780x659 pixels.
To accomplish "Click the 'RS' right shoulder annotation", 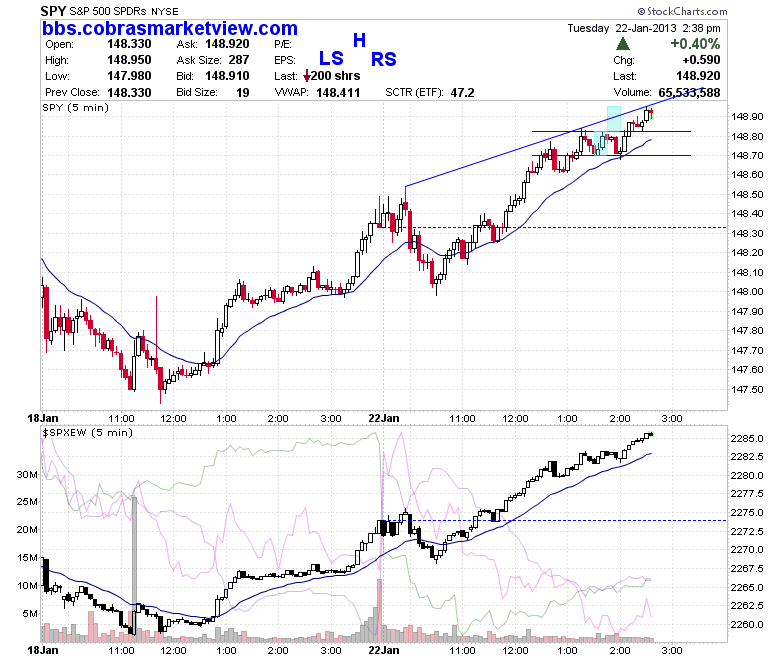I will [x=384, y=60].
